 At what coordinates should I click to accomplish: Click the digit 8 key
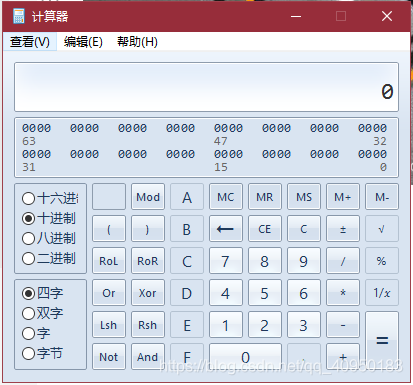265,261
